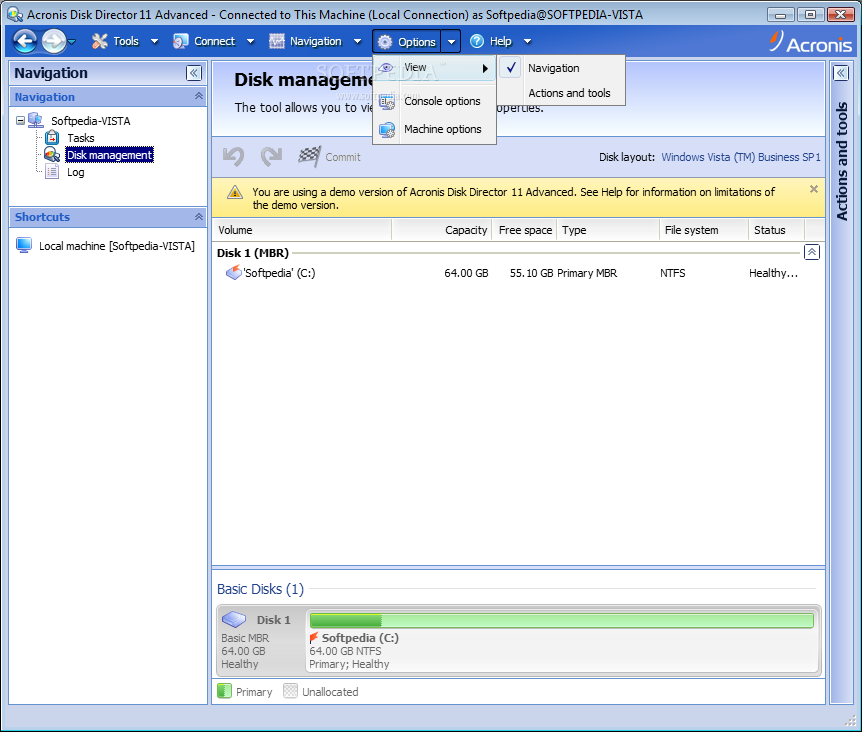Click the 55.10 GB free space cell
This screenshot has width=862, height=732.
pos(531,273)
